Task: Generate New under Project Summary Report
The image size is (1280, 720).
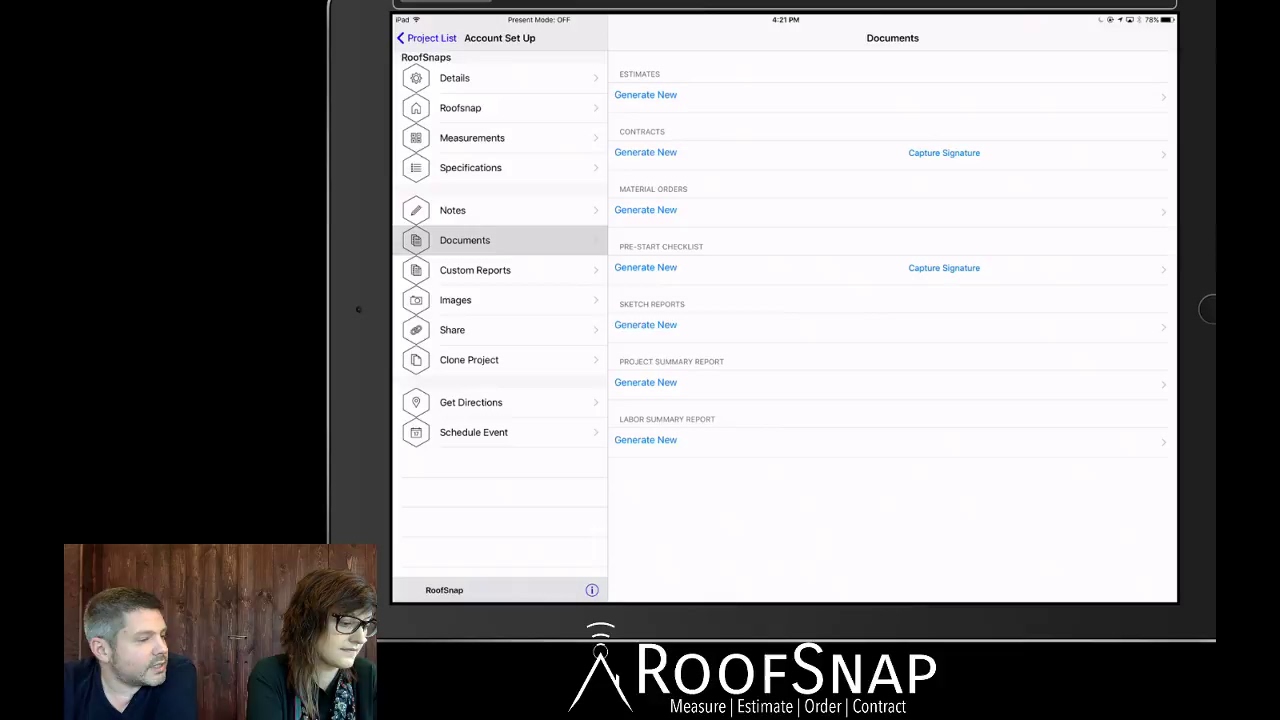Action: point(645,382)
